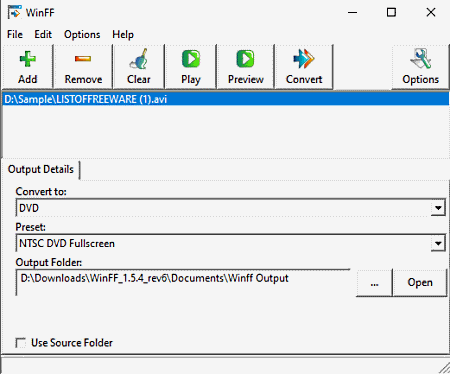Close the WinFF window
450x374 pixels.
tap(431, 12)
